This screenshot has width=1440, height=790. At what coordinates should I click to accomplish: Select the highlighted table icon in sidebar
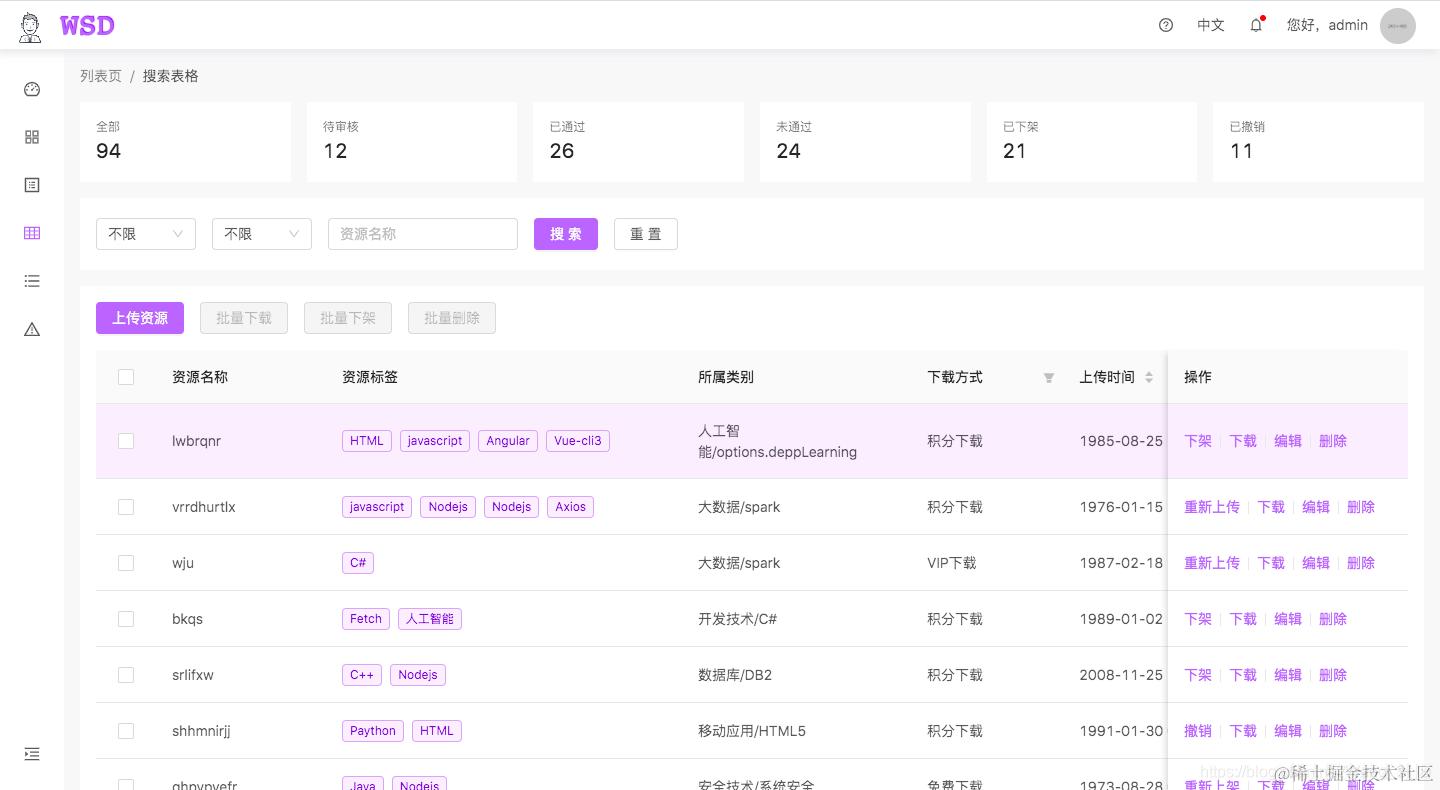click(31, 233)
